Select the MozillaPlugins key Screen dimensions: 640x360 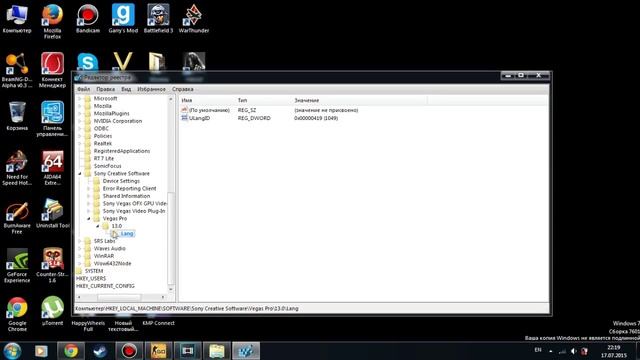[x=111, y=113]
